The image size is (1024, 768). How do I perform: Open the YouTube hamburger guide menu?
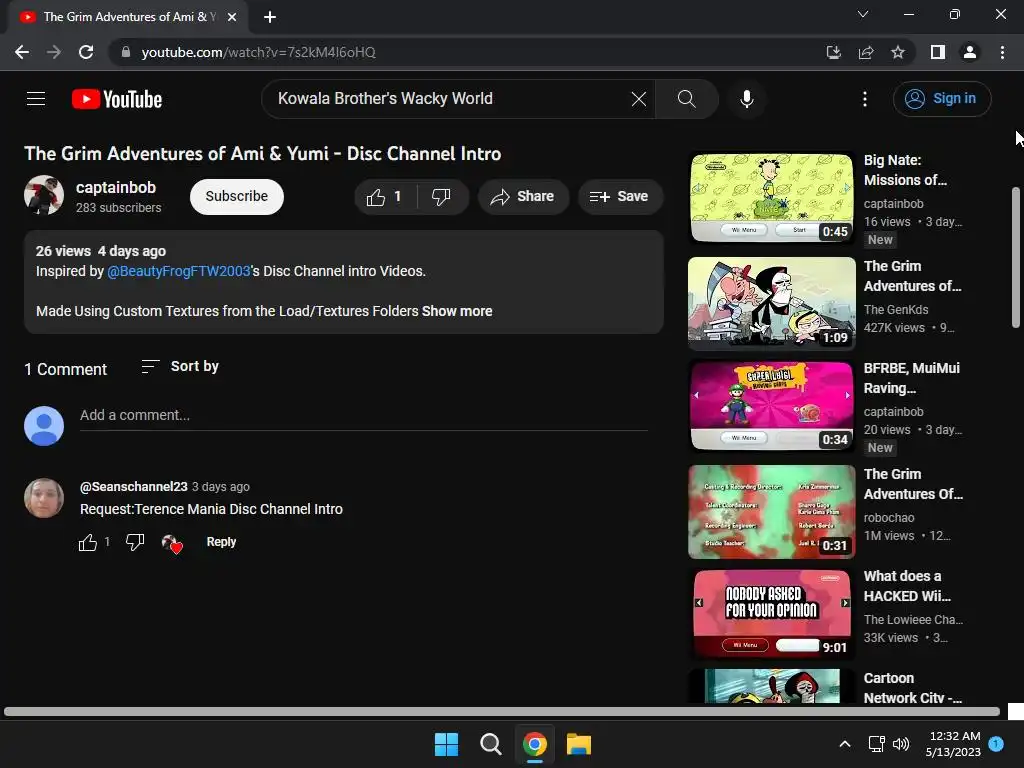coord(36,99)
